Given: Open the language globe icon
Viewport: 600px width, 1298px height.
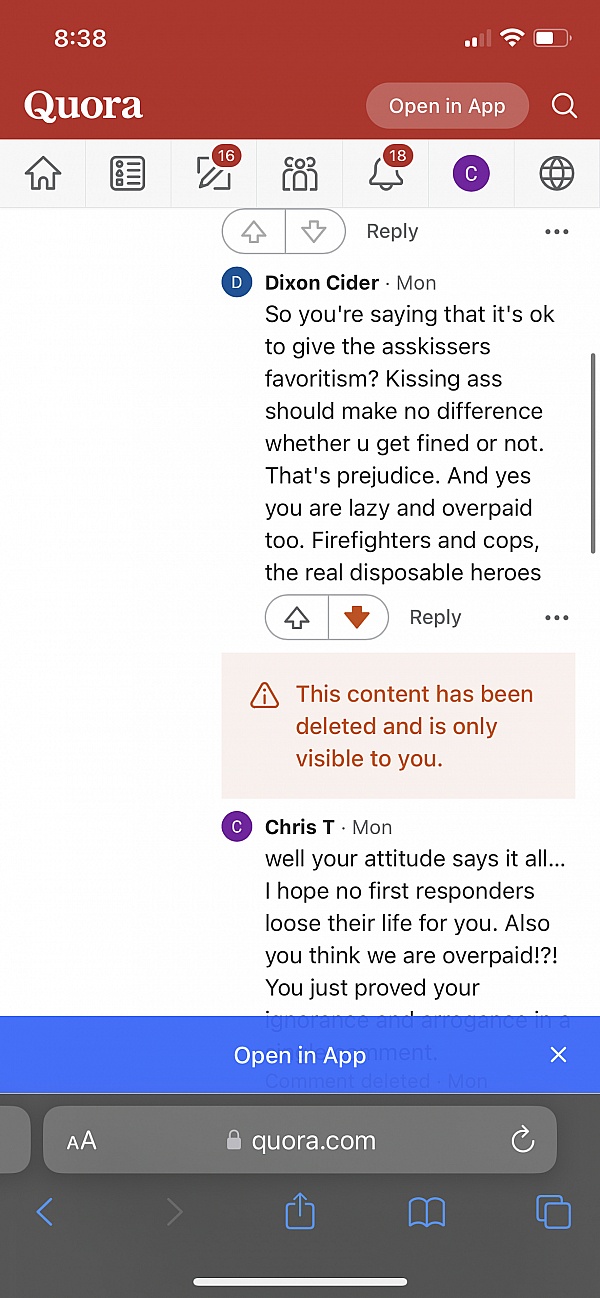Looking at the screenshot, I should point(556,172).
